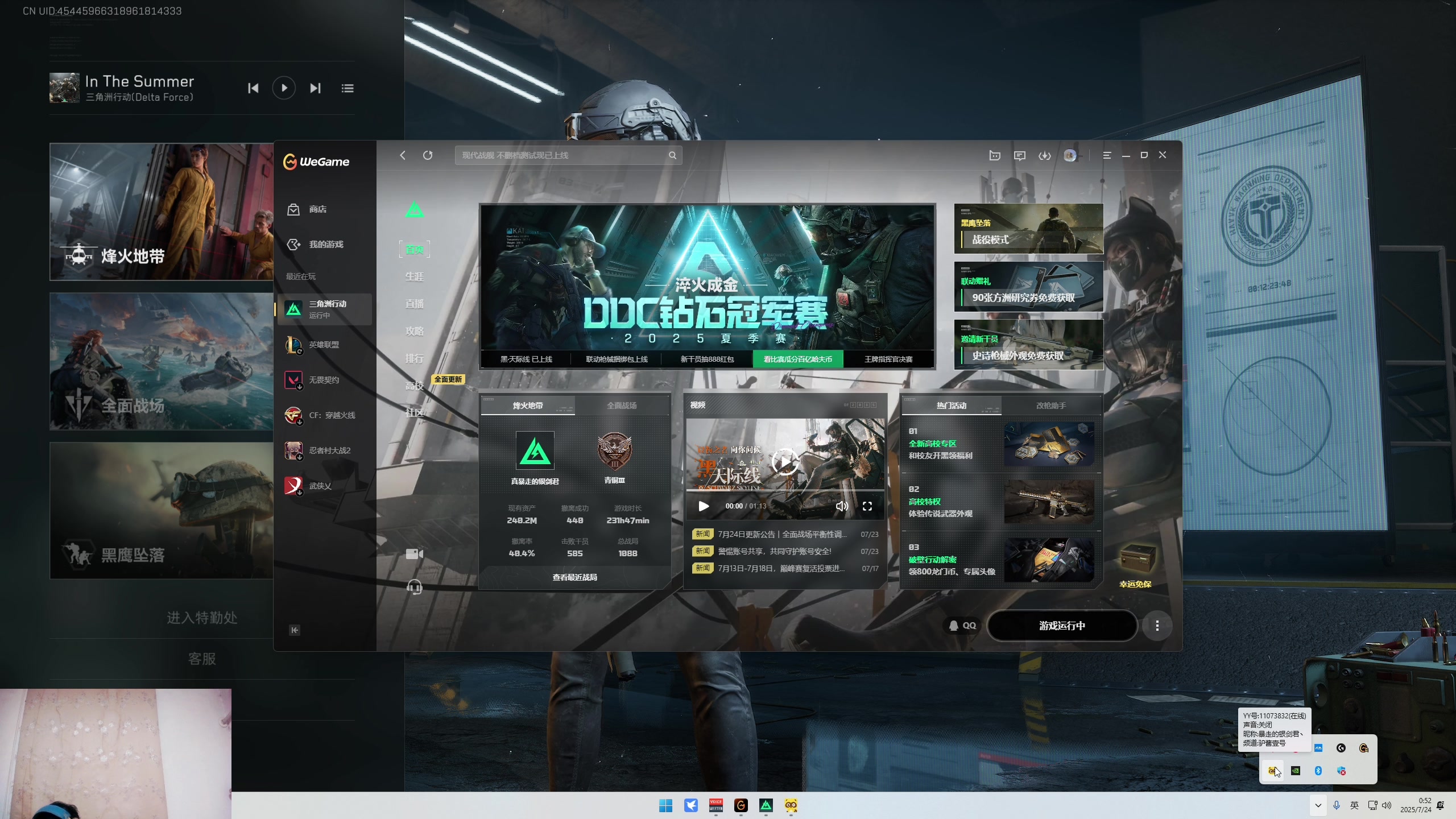This screenshot has width=1456, height=819.
Task: Switch to the 首页 game tab
Action: pyautogui.click(x=415, y=249)
